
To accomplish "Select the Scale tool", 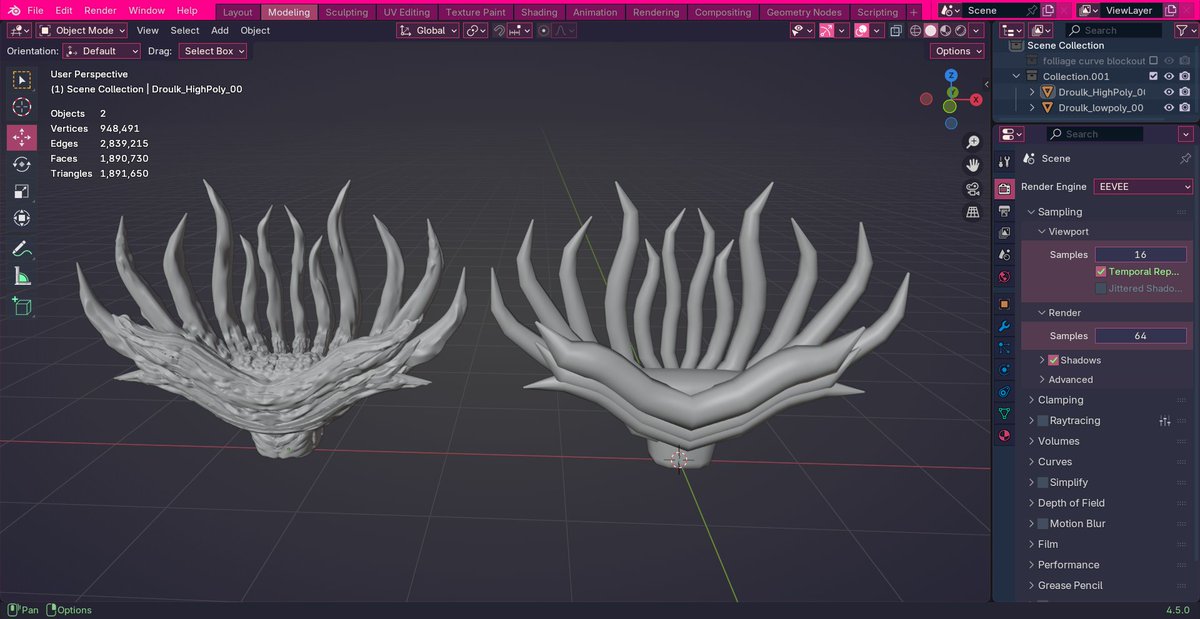I will [21, 191].
